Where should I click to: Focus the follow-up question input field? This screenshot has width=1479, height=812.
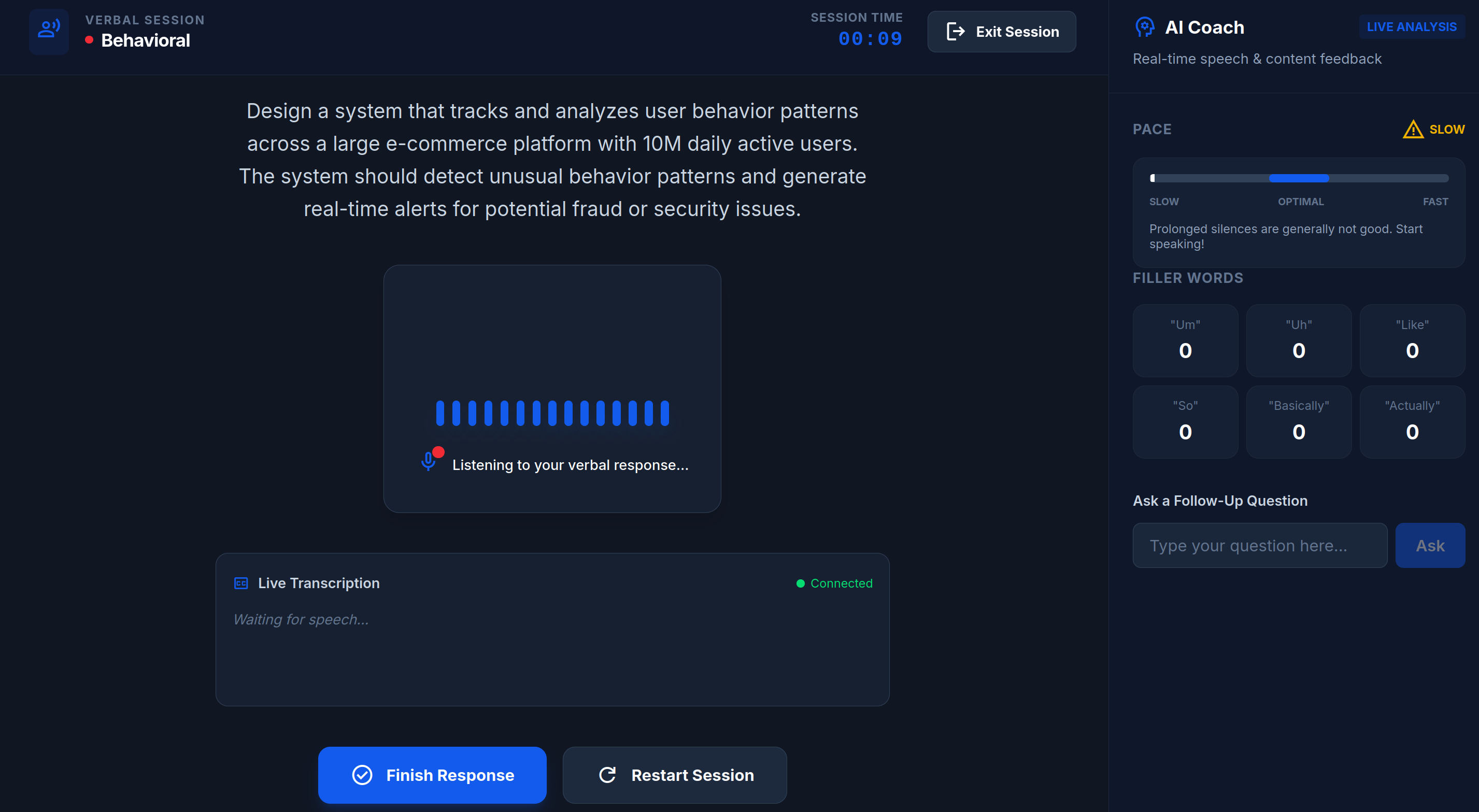tap(1260, 545)
